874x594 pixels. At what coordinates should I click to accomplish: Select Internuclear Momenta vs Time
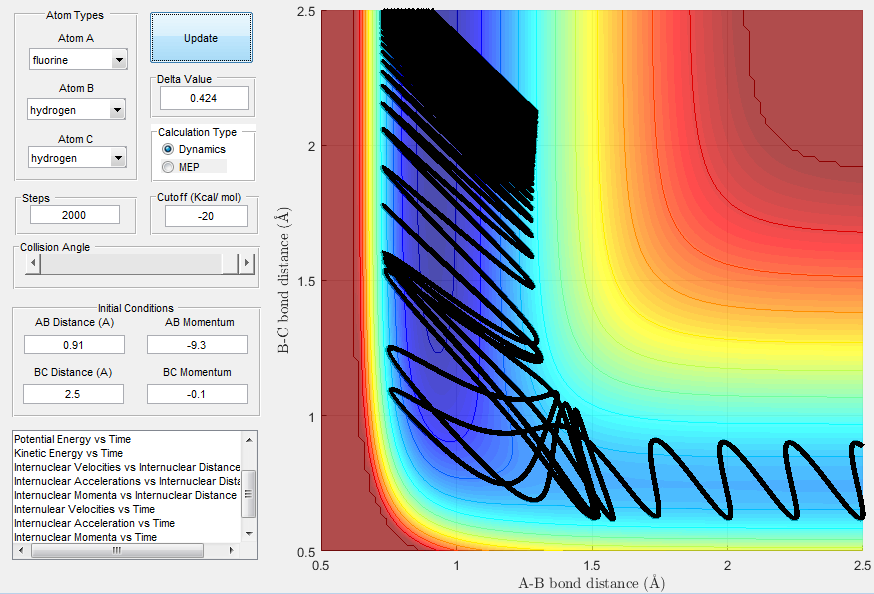[x=85, y=537]
